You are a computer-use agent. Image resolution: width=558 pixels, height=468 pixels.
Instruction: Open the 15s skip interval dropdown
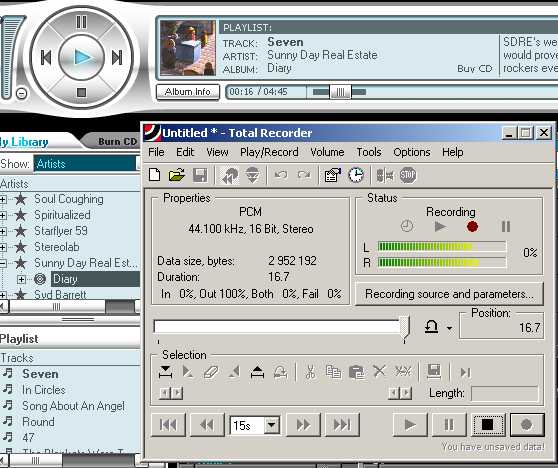272,425
